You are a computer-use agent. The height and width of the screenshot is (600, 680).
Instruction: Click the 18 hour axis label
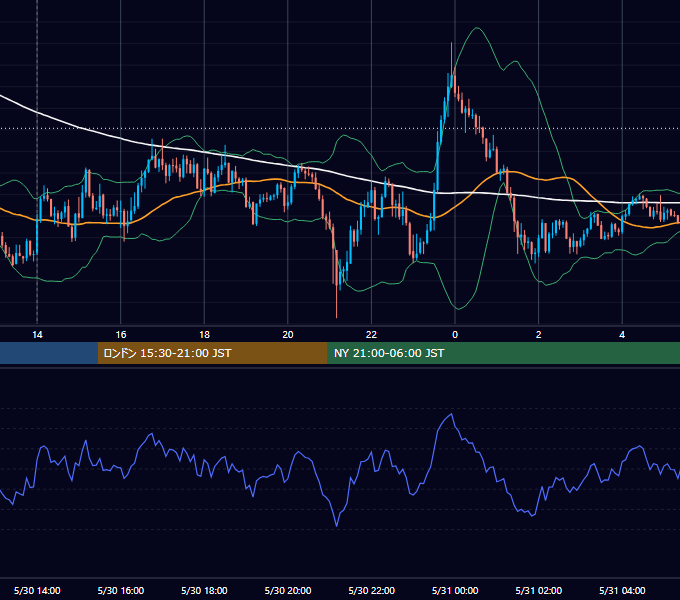[x=204, y=335]
